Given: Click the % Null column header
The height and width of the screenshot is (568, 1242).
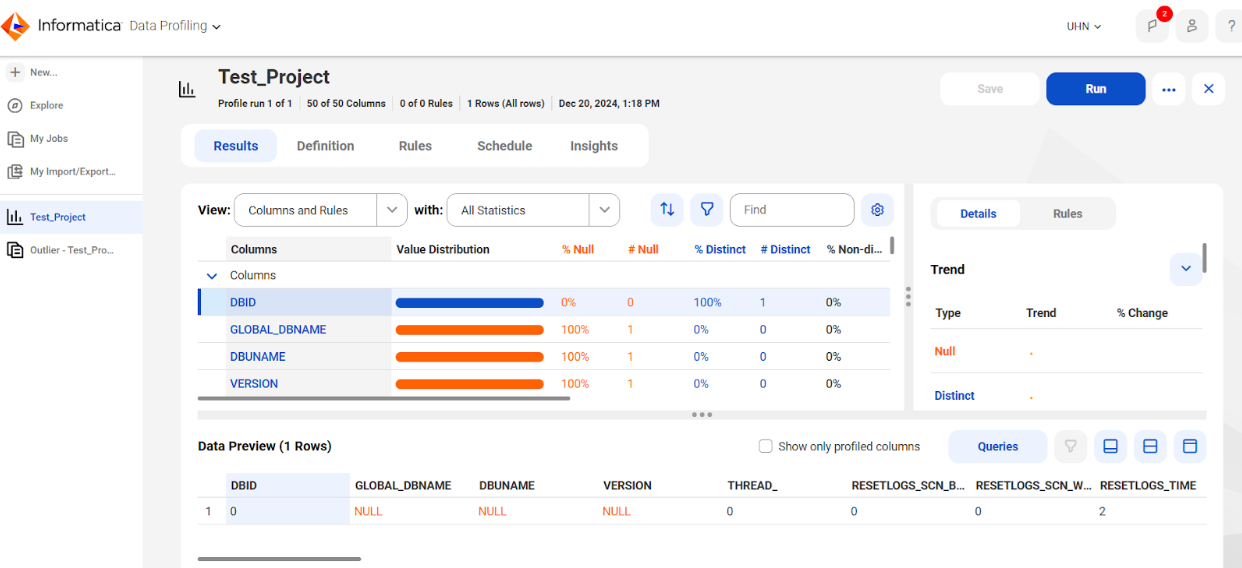Looking at the screenshot, I should (x=577, y=250).
